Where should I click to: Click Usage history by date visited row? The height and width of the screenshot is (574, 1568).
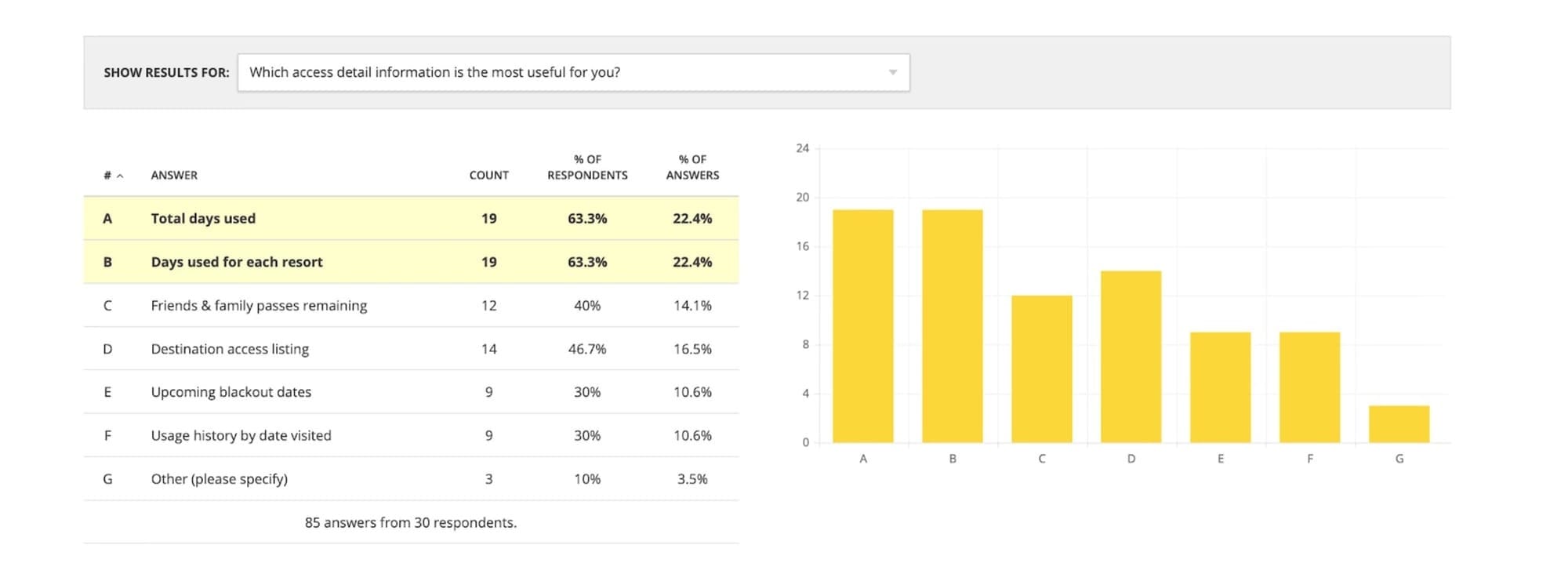[x=241, y=435]
